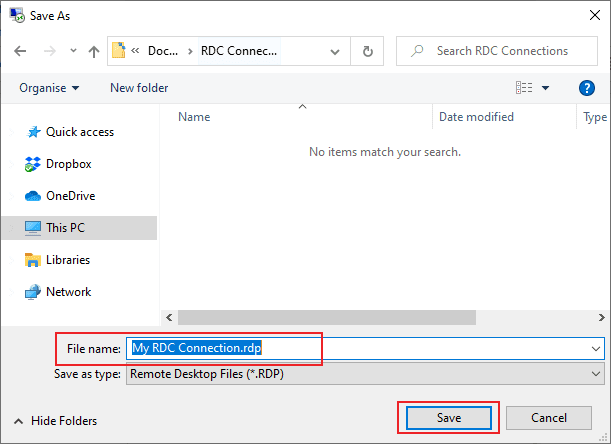Click the Save button

click(x=448, y=417)
